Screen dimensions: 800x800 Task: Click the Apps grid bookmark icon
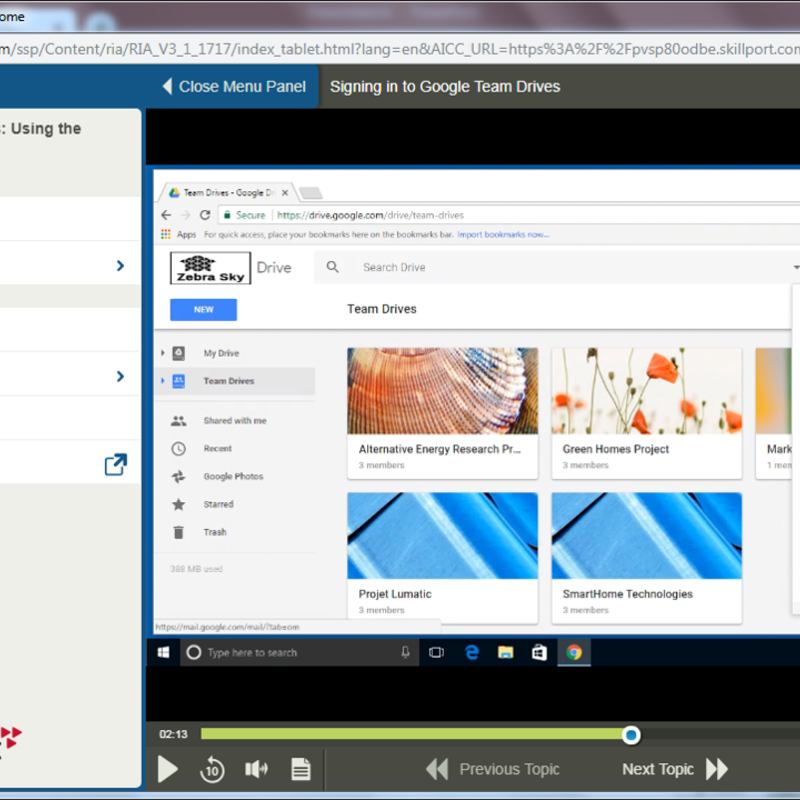(165, 234)
